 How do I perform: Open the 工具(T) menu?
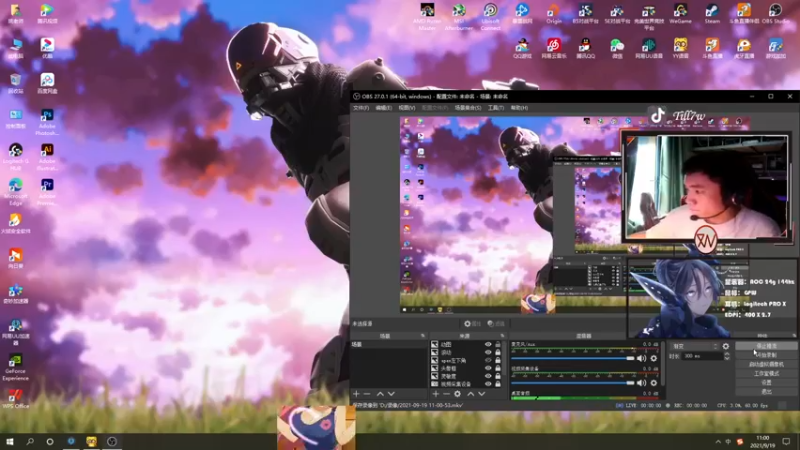496,108
